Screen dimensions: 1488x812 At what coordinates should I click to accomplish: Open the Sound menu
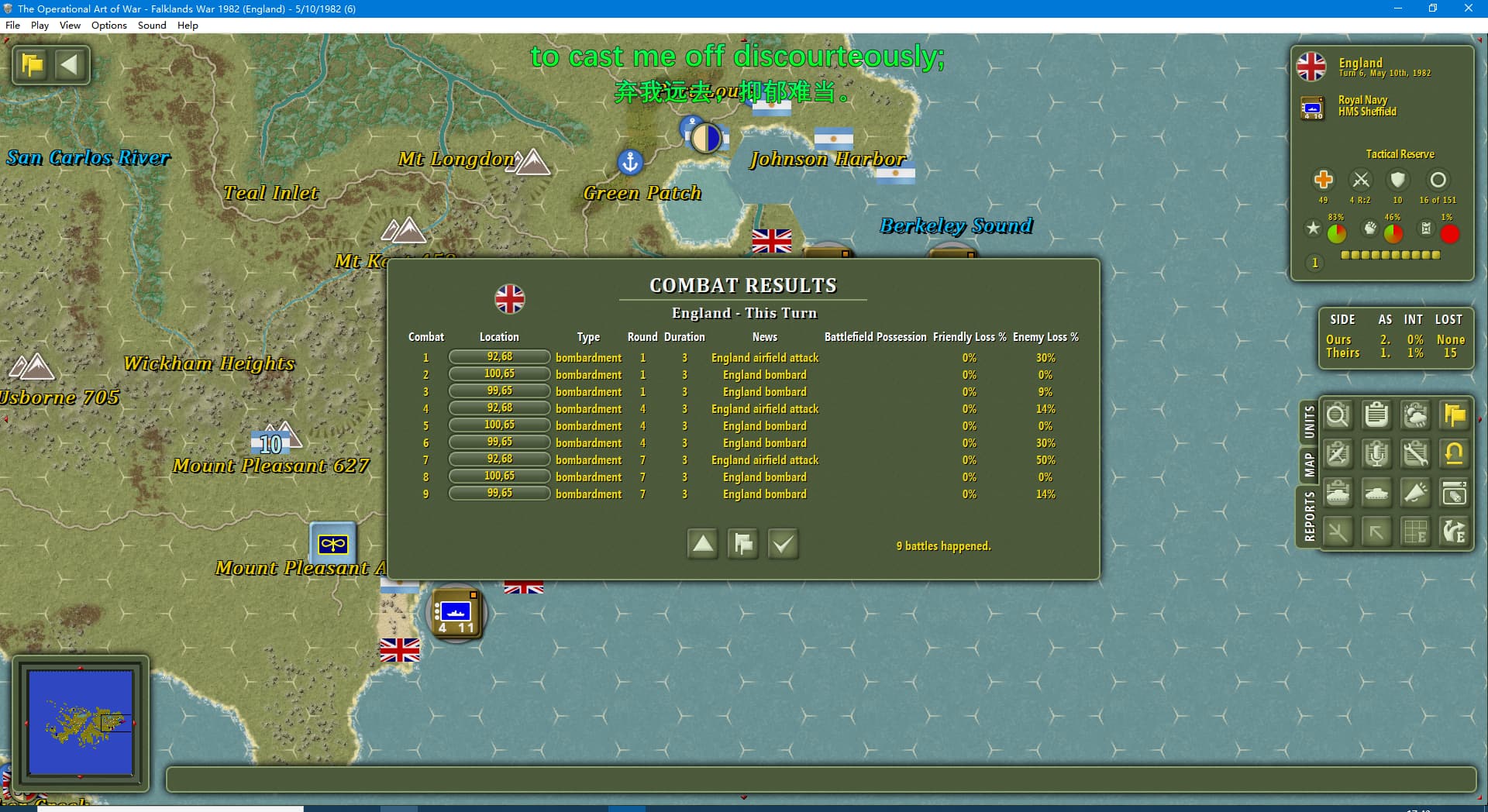pos(152,25)
